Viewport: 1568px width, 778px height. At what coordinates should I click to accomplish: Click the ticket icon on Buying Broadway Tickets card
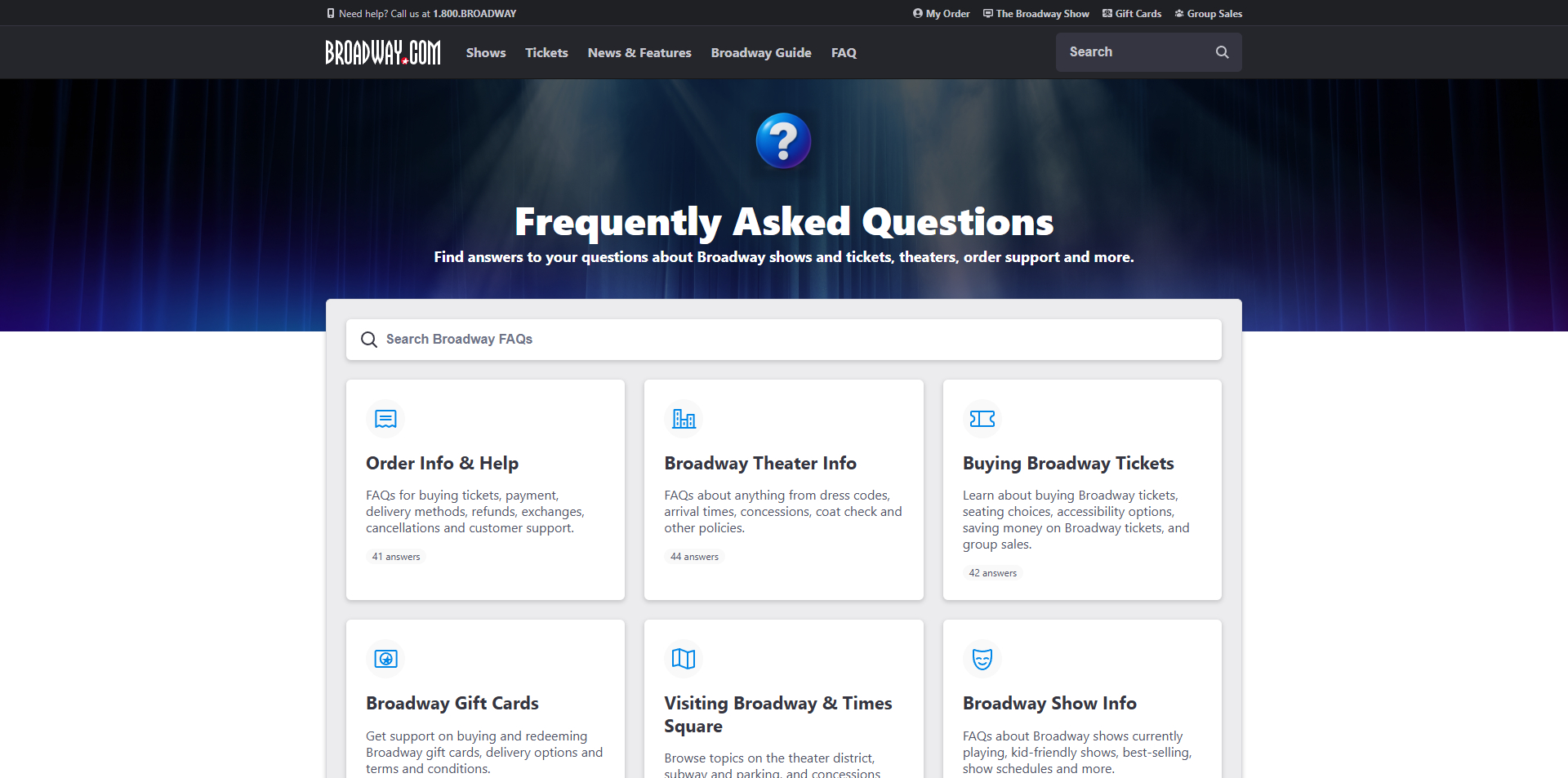tap(982, 419)
